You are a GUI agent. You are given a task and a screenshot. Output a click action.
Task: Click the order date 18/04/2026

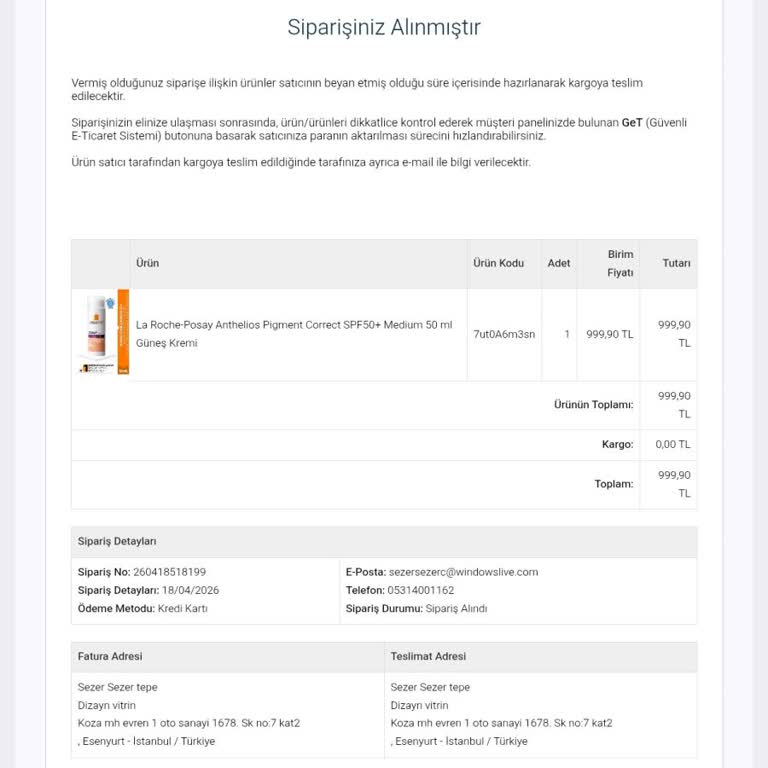click(x=191, y=590)
